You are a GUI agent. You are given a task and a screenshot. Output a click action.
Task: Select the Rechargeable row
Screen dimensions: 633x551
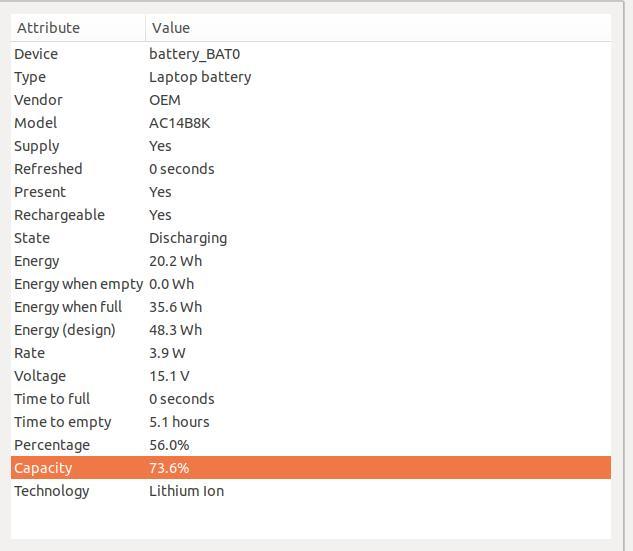[311, 215]
